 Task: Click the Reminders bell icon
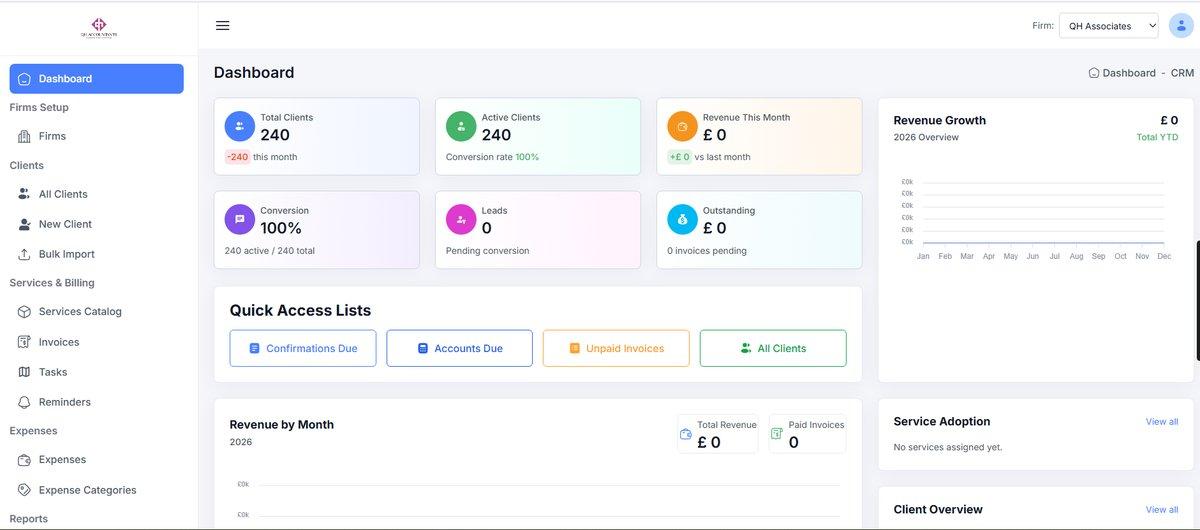coord(24,402)
